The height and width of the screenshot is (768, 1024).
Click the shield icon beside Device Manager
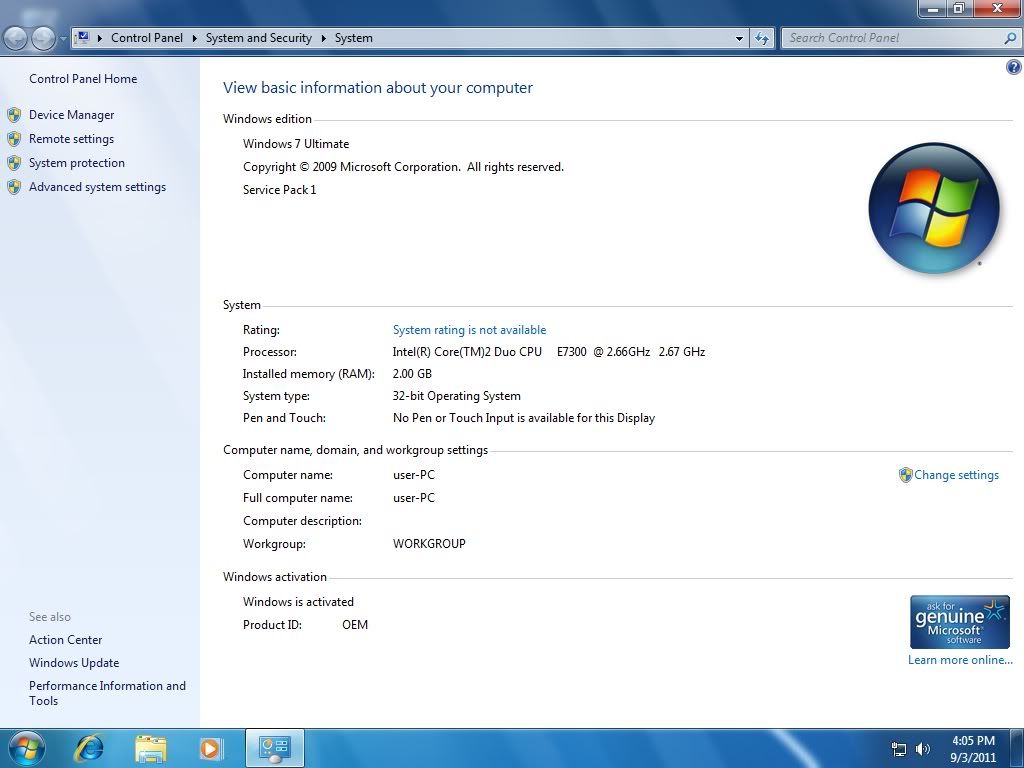click(14, 116)
